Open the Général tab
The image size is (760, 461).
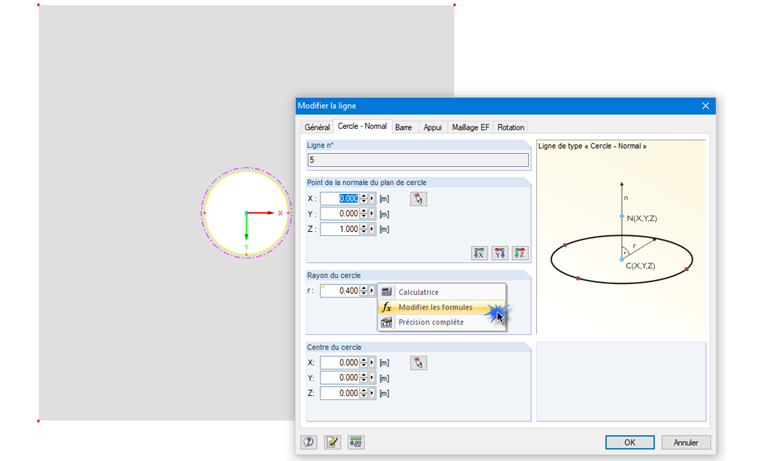tap(317, 127)
